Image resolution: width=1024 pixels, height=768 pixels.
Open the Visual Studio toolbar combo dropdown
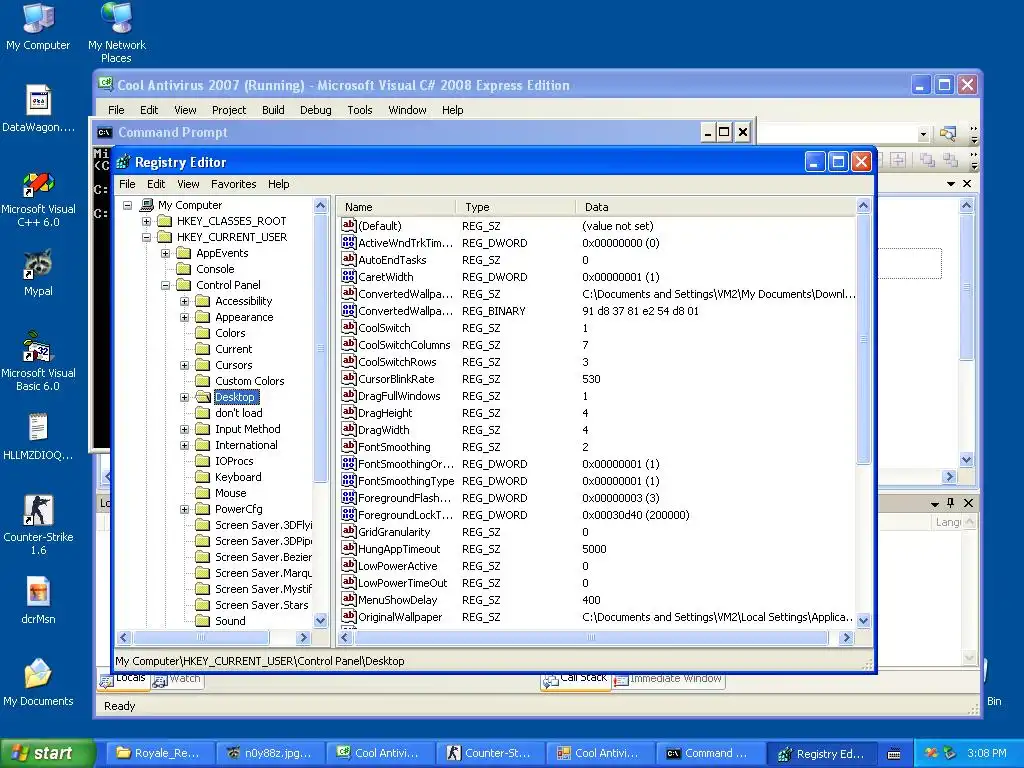(923, 135)
